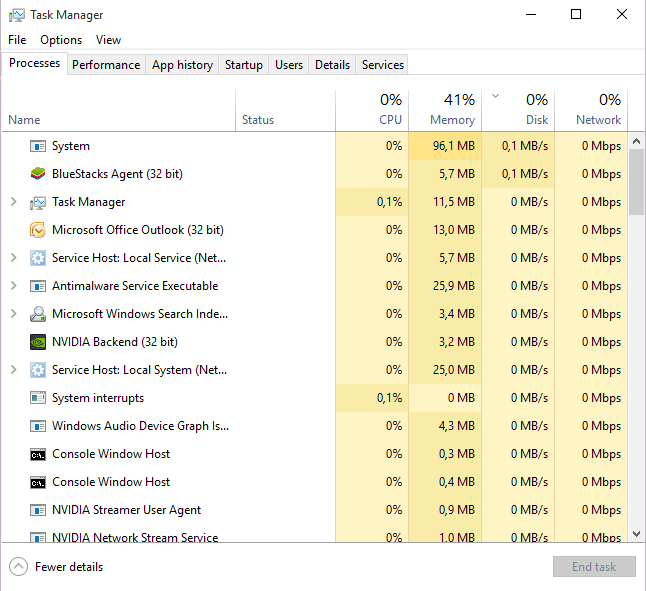Click the NVIDIA Backend icon
The width and height of the screenshot is (646, 591).
(38, 342)
